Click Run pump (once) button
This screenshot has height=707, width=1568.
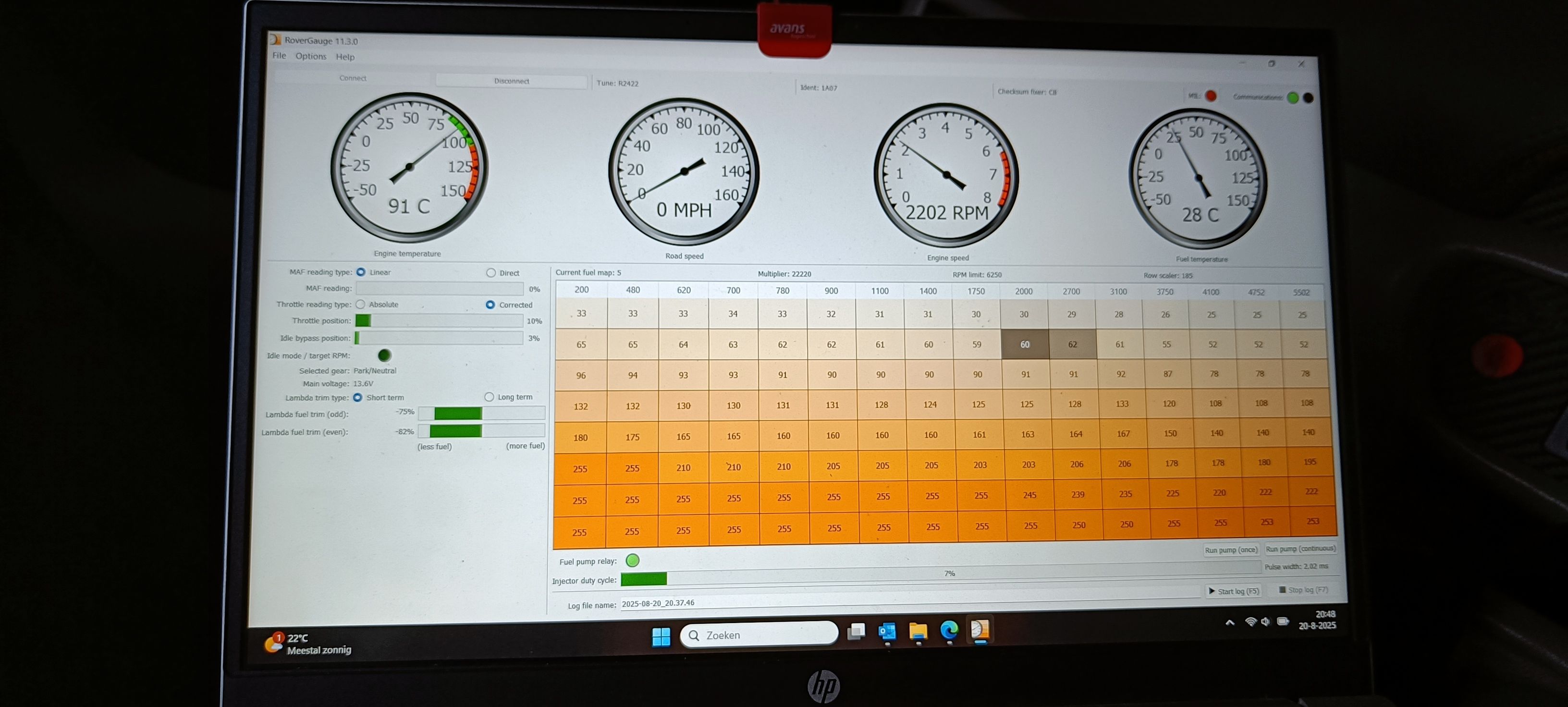(x=1230, y=549)
